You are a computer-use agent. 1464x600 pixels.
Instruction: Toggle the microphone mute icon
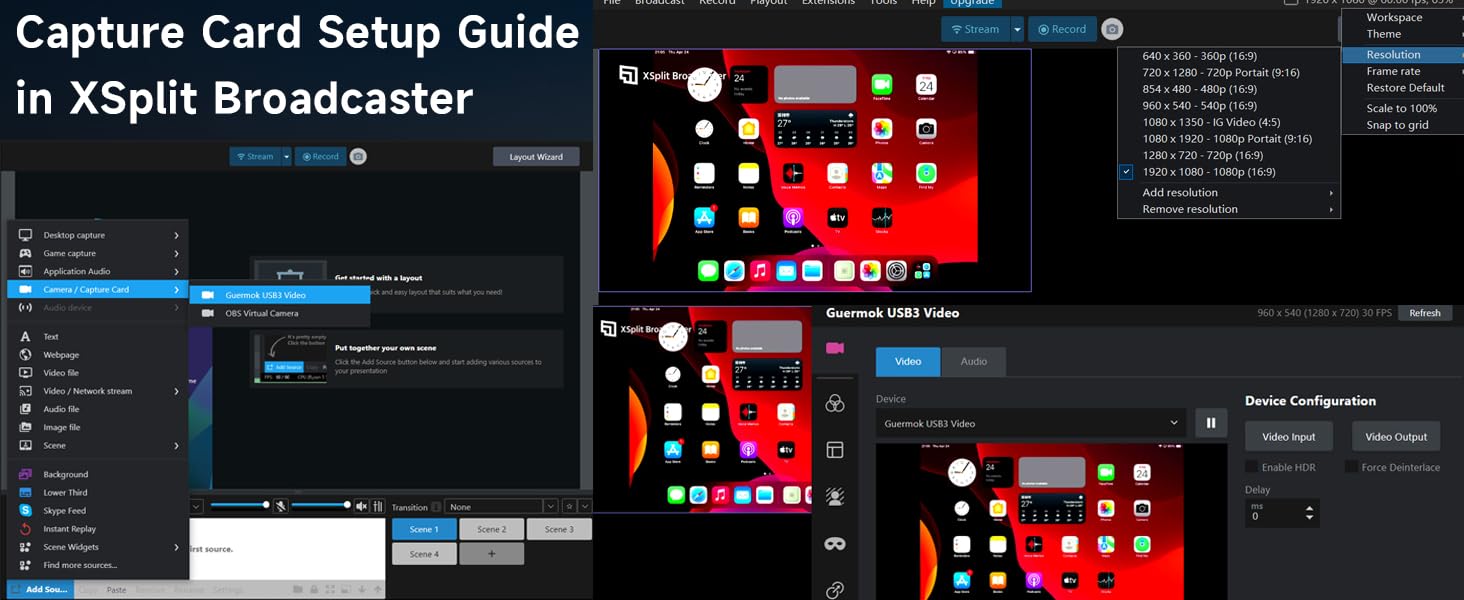[x=281, y=506]
